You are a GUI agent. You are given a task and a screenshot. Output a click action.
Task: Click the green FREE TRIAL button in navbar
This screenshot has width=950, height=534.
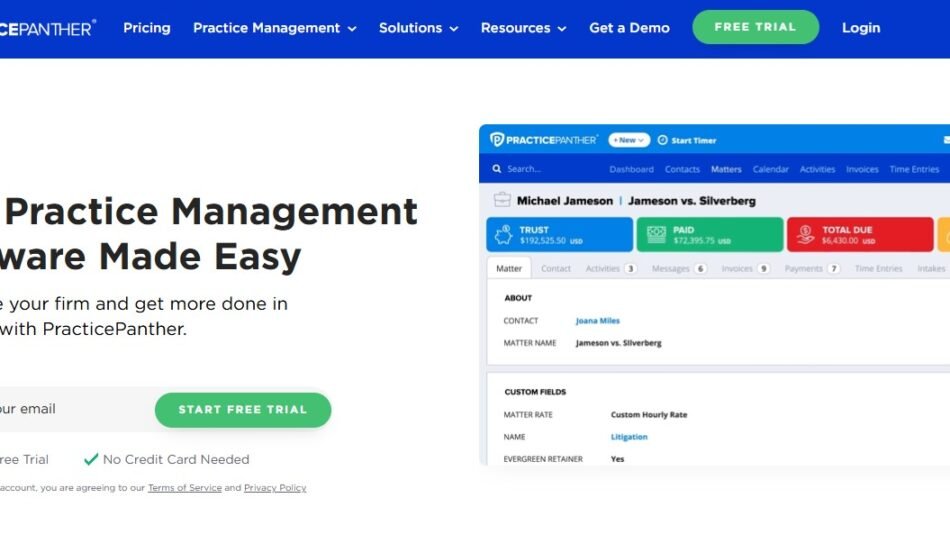click(755, 27)
